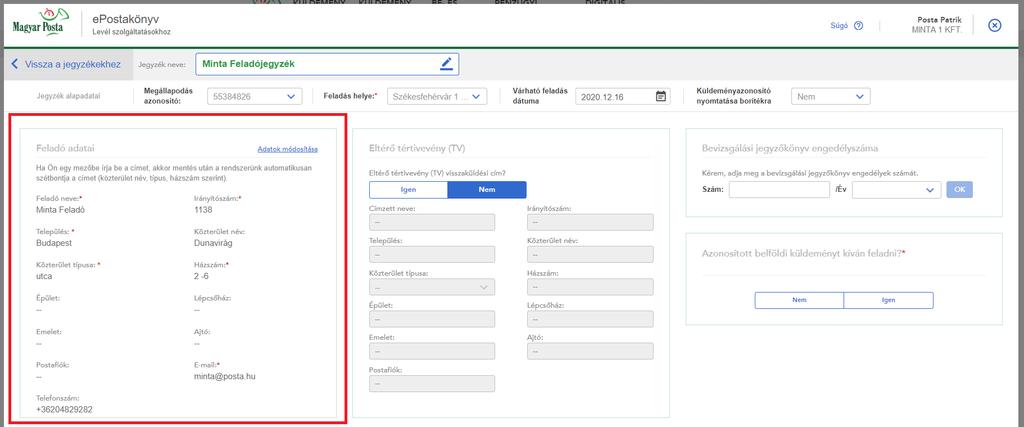Click the TV Épület field
Image resolution: width=1024 pixels, height=427 pixels.
point(432,319)
